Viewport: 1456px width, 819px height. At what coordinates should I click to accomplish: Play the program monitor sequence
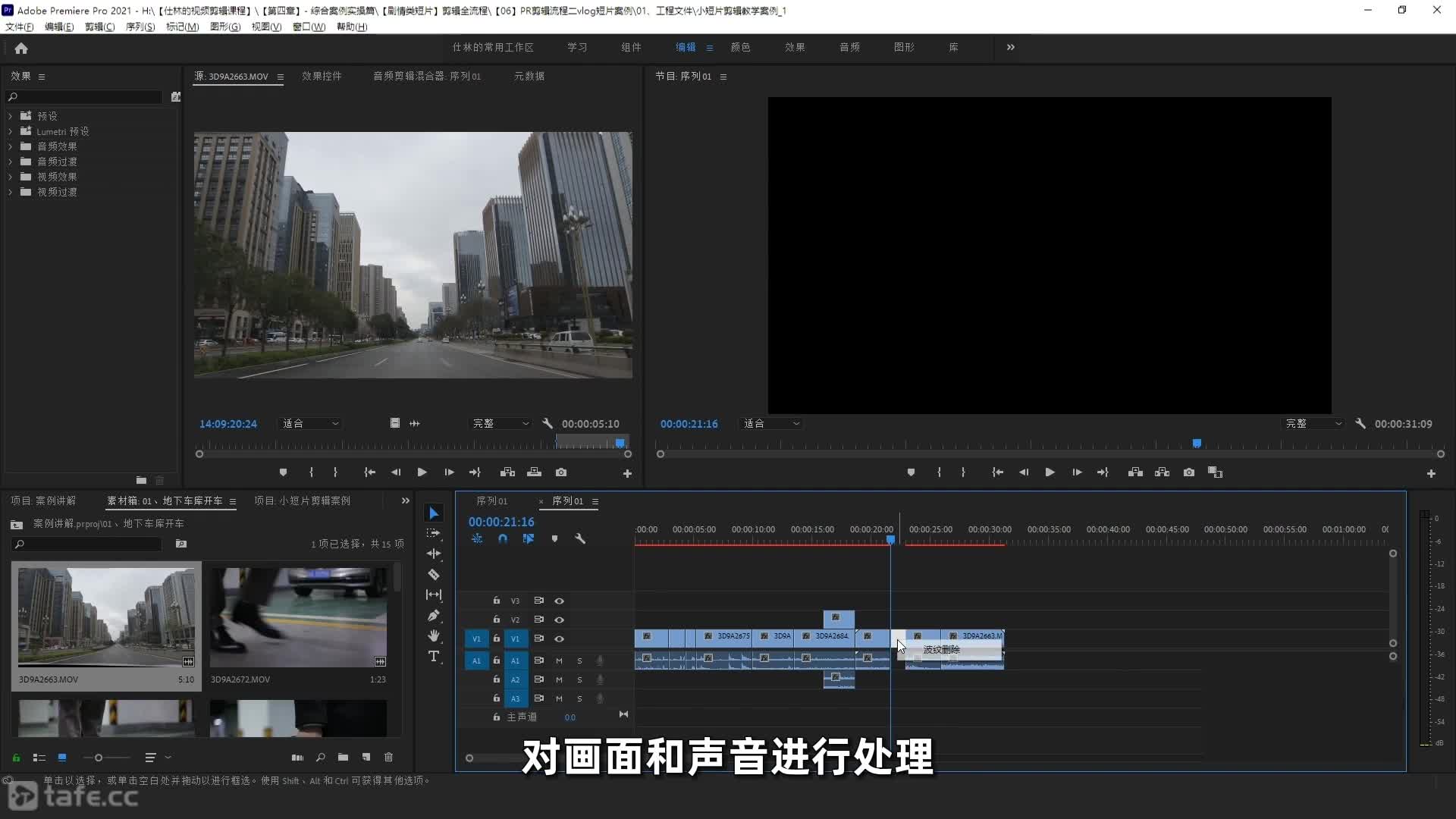(x=1050, y=472)
